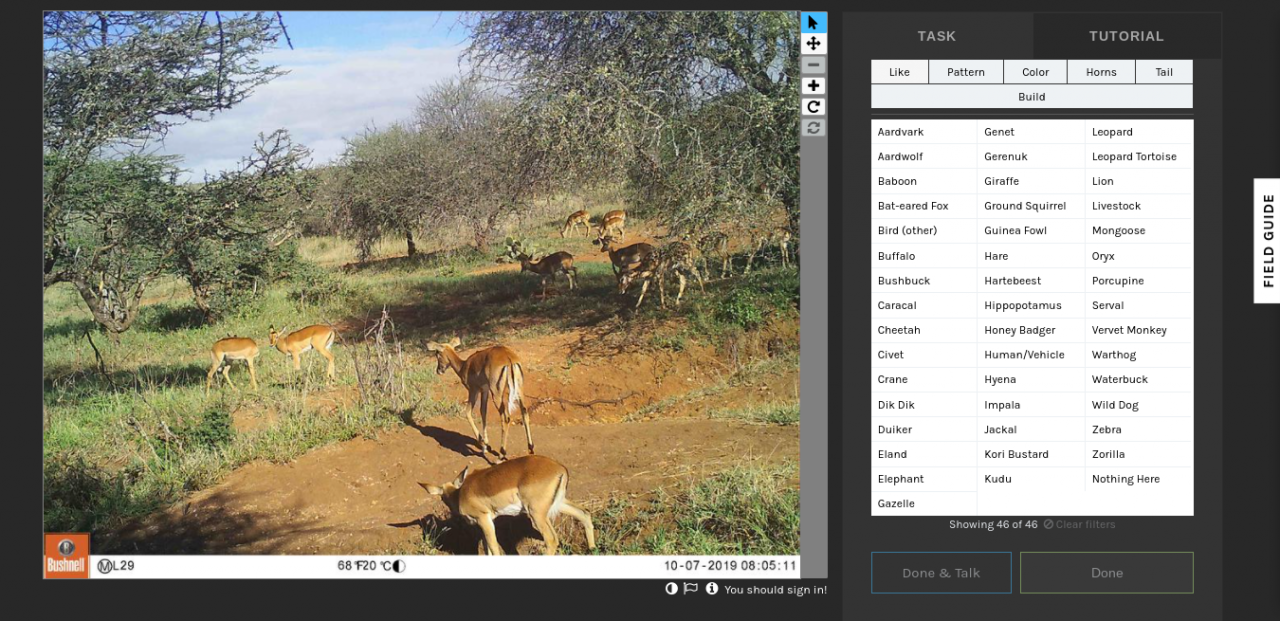Viewport: 1280px width, 621px height.
Task: Select Caracal species
Action: pyautogui.click(x=924, y=305)
